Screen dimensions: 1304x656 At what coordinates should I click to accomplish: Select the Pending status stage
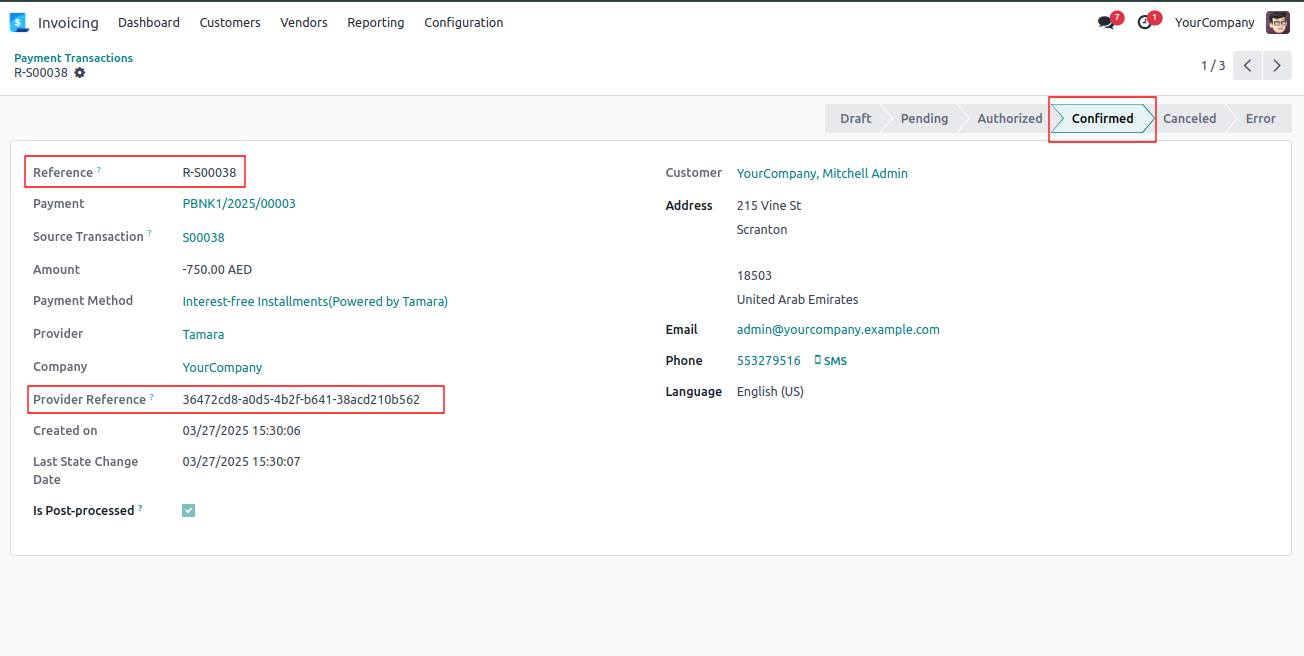click(x=924, y=118)
